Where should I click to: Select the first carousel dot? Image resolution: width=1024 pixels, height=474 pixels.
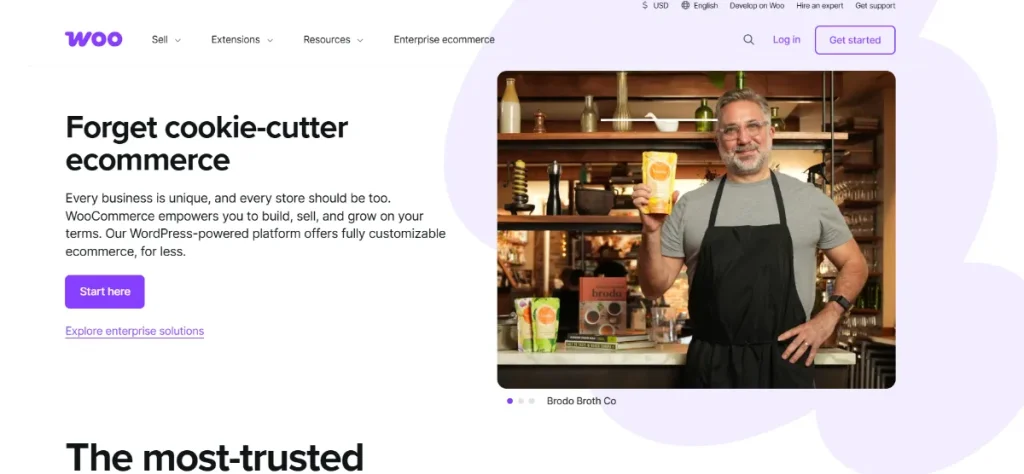[x=510, y=401]
